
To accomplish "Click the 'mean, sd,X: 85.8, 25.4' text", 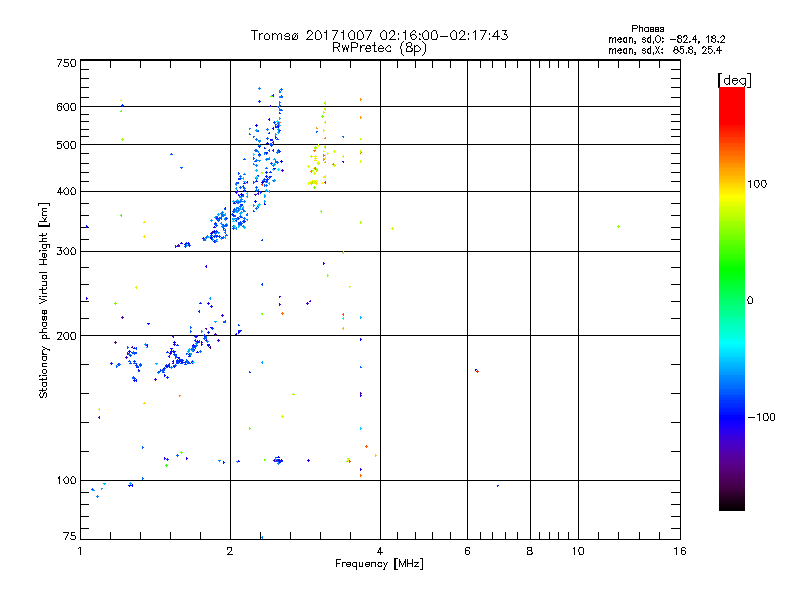I will 665,50.
